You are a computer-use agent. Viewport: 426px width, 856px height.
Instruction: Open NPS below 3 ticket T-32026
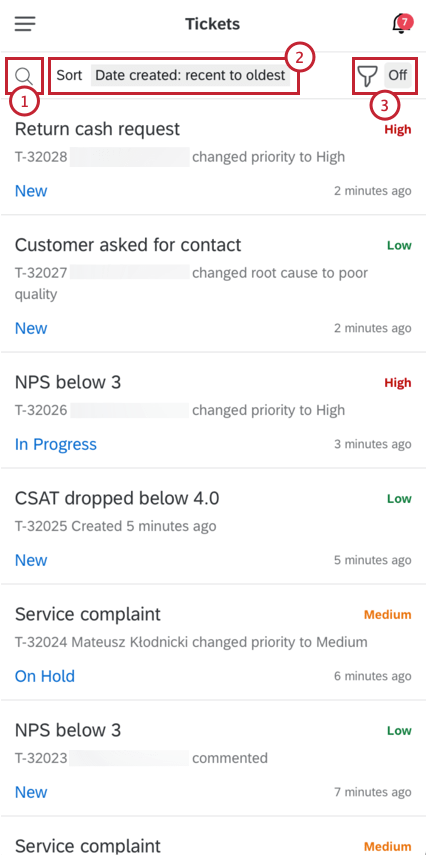click(213, 411)
